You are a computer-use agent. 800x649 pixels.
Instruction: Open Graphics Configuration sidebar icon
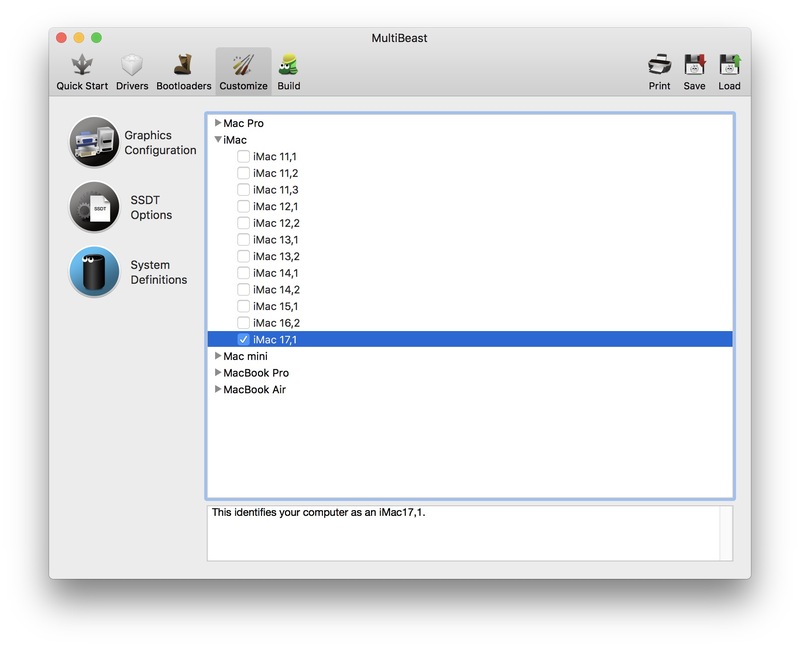coord(94,142)
